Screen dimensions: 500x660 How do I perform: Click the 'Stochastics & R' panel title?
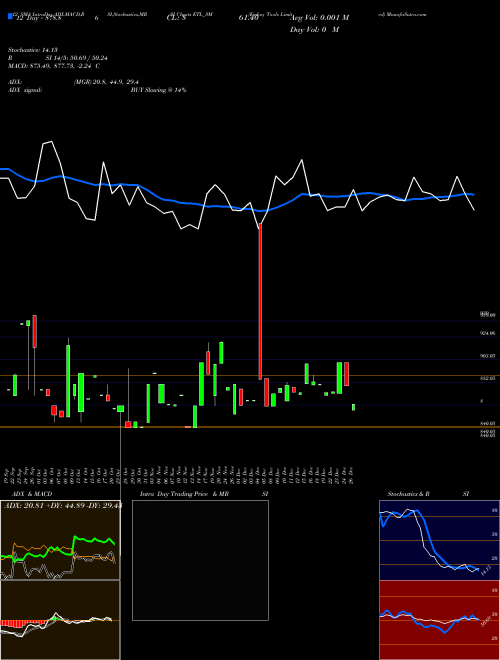pyautogui.click(x=408, y=494)
